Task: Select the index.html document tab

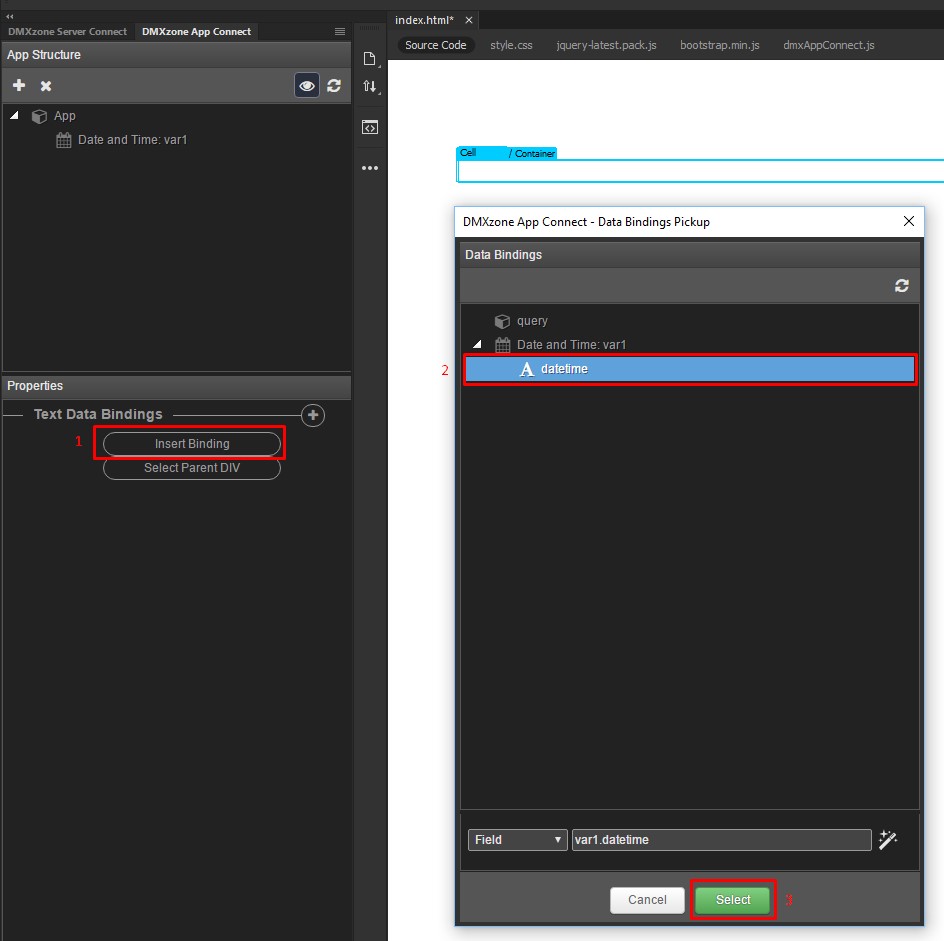Action: 424,20
